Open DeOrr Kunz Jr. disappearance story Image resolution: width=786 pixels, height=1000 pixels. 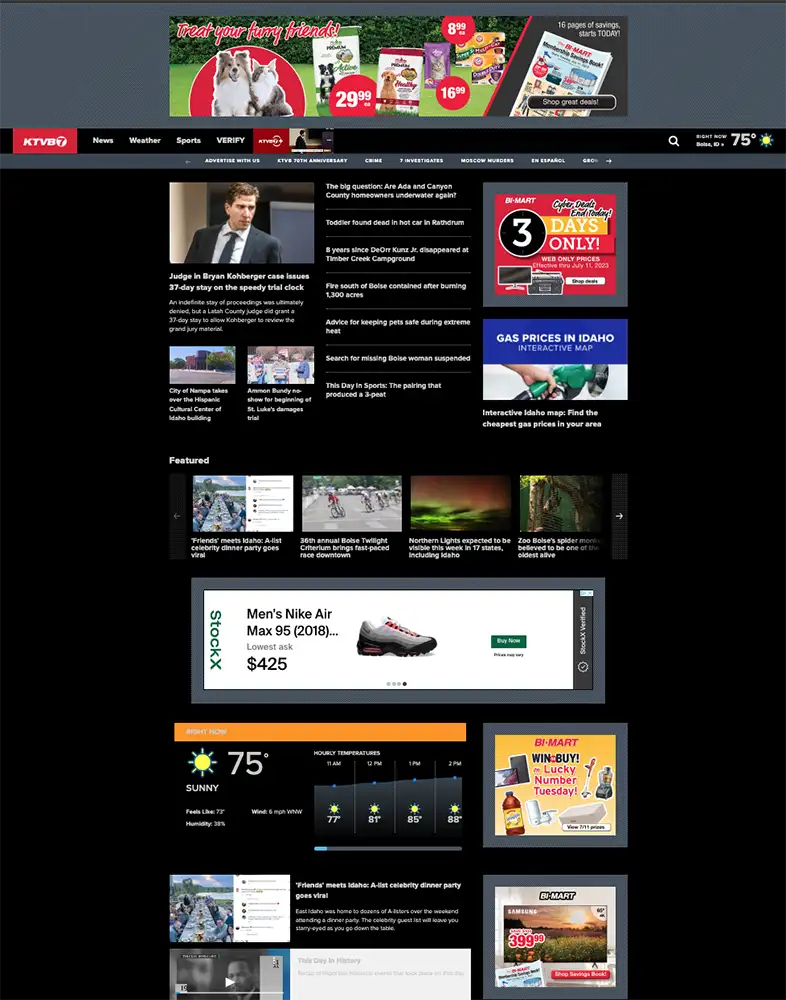point(397,254)
